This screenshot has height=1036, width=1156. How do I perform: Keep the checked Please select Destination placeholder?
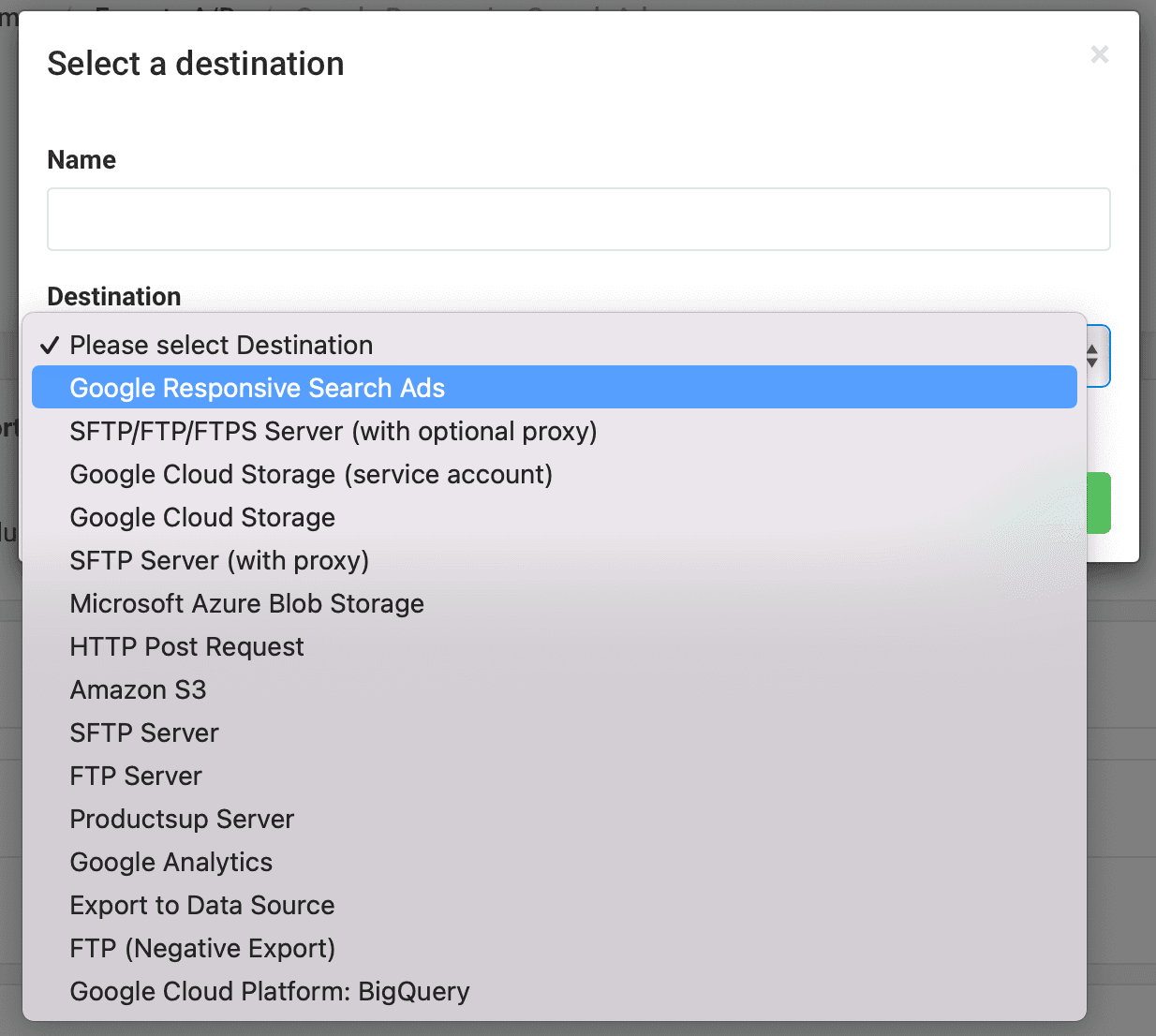coord(221,345)
